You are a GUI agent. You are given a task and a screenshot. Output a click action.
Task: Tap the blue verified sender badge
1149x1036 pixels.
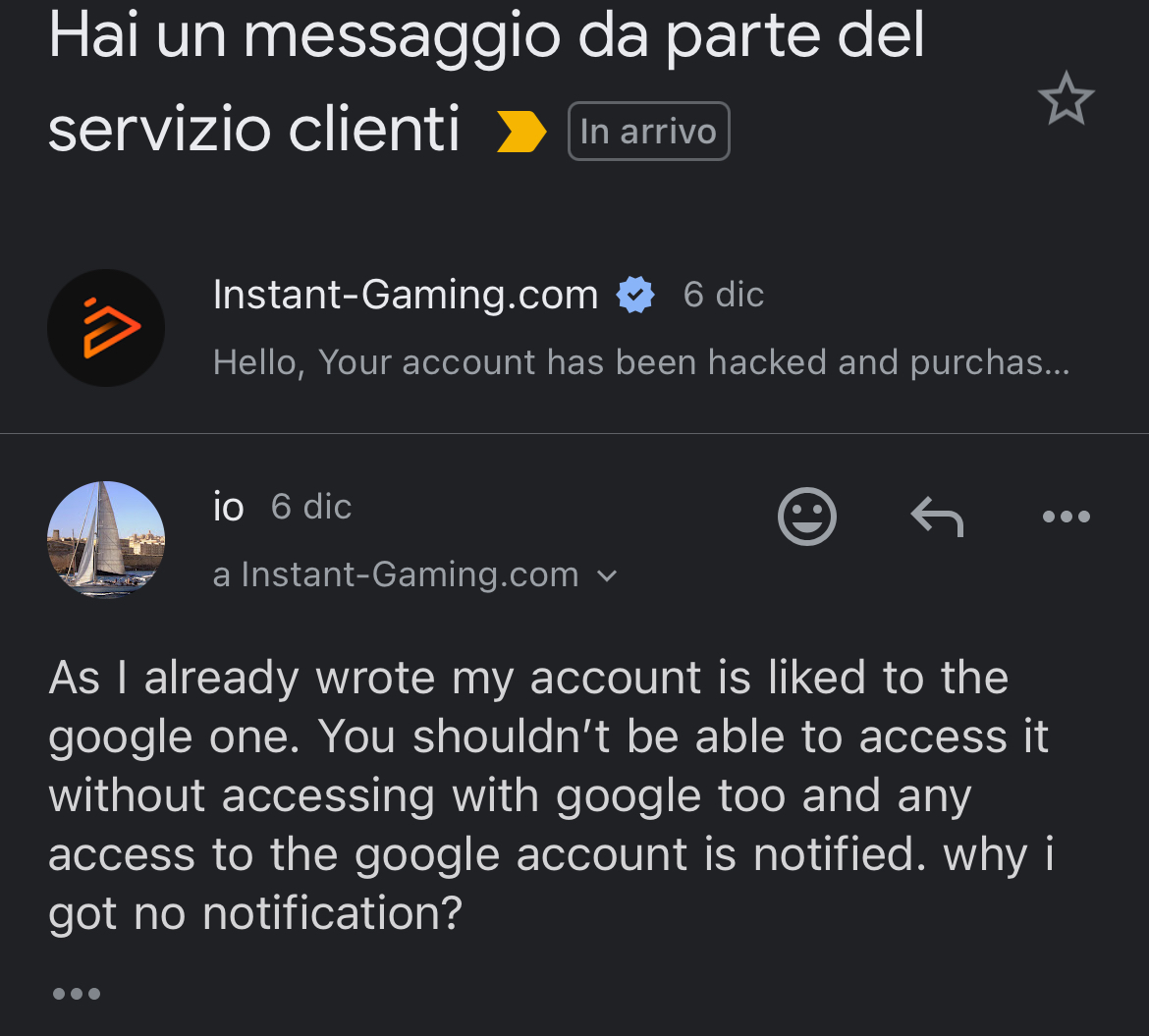[x=635, y=296]
